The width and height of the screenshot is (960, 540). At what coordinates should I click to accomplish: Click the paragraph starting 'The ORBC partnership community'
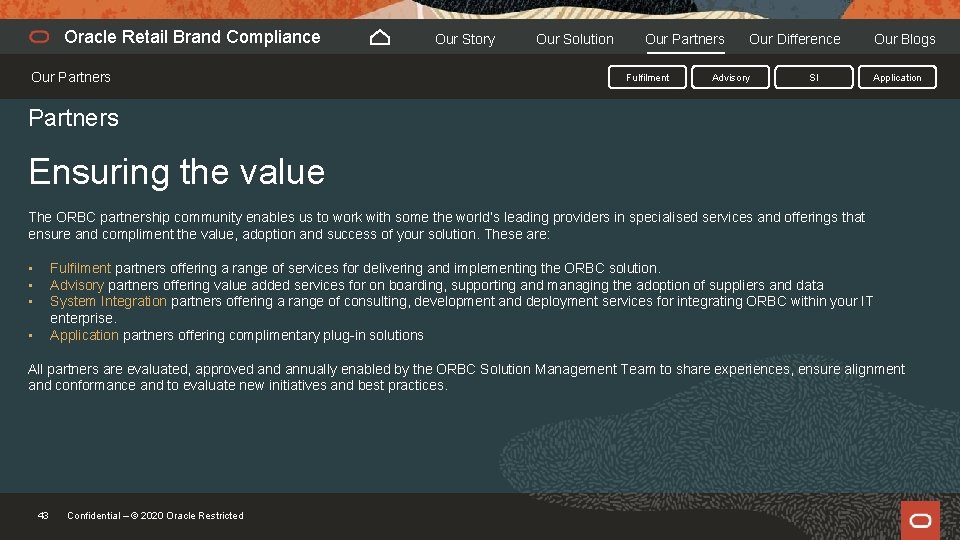(446, 225)
